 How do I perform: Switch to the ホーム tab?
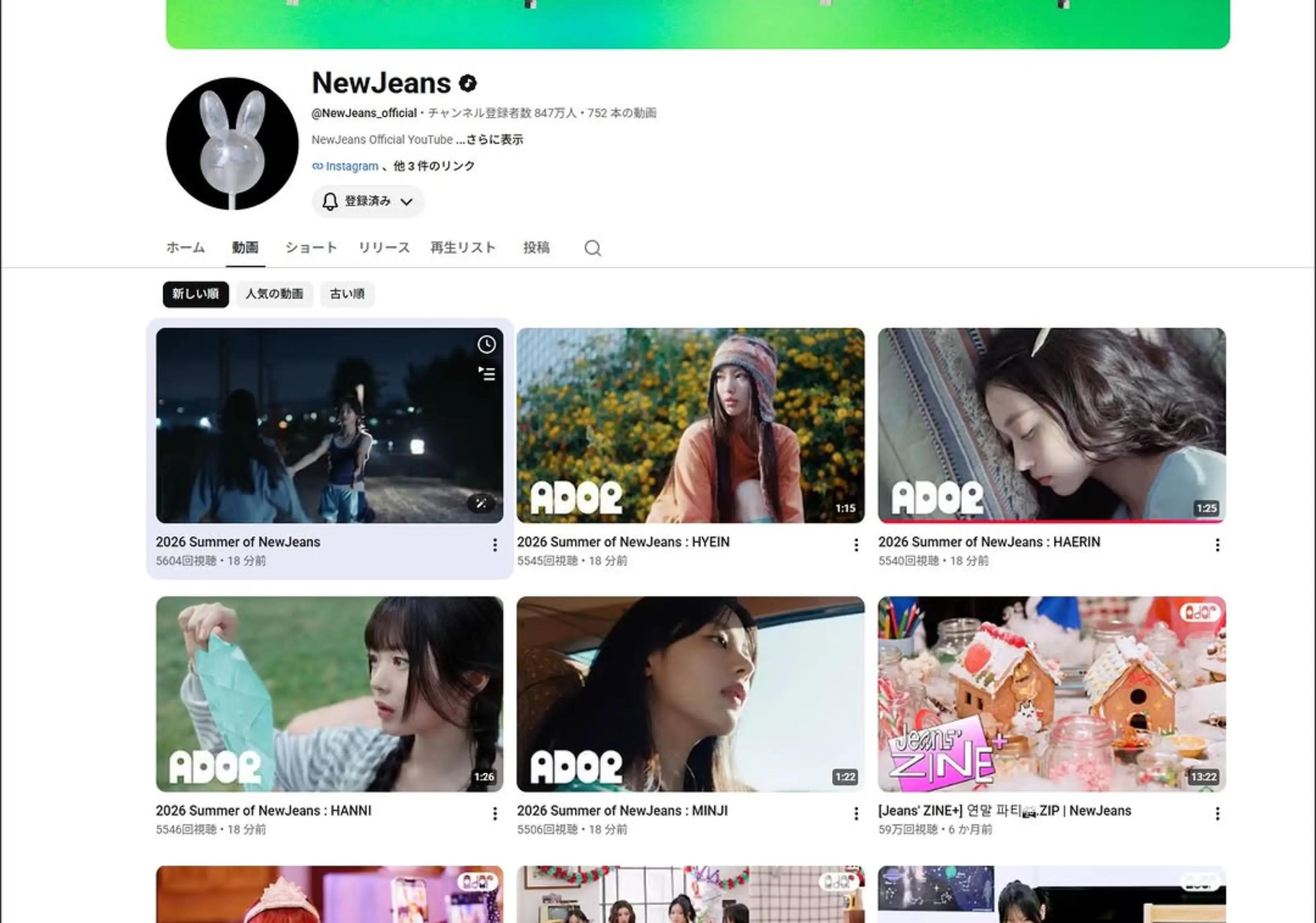[185, 248]
